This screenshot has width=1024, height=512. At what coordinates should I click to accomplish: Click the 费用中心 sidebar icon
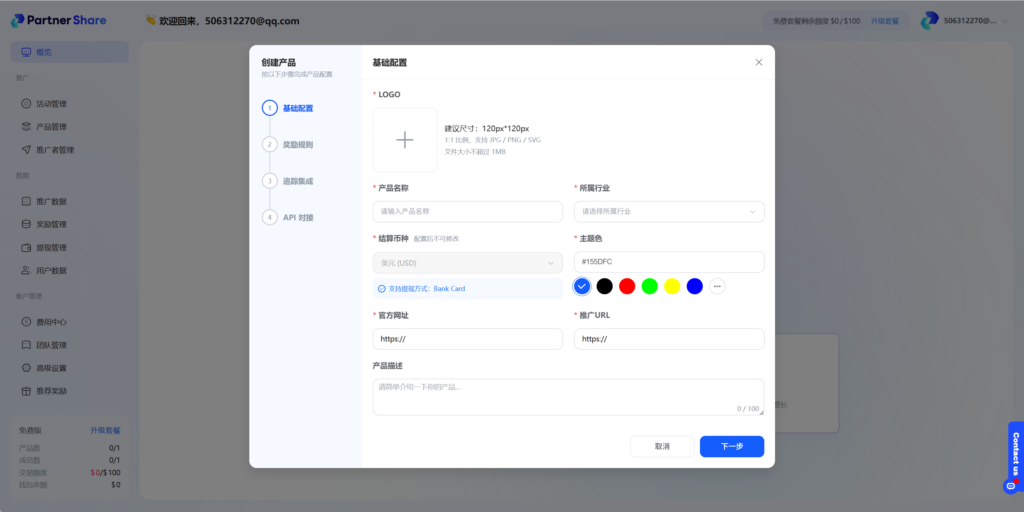27,322
